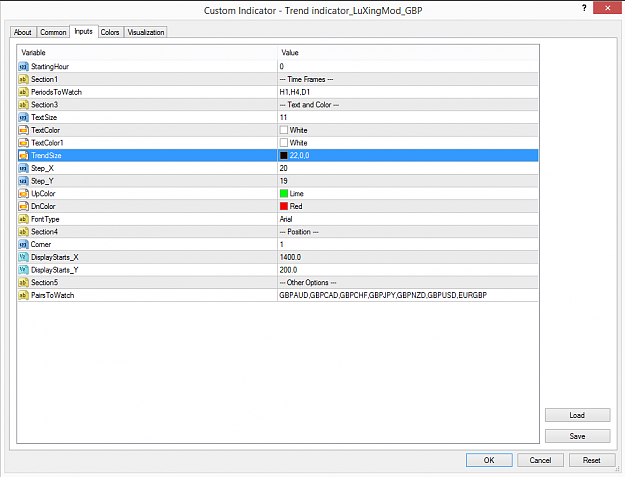Screen dimensions: 625x477
Task: Click the string icon beside PeriodsToWatch
Action: pos(24,92)
